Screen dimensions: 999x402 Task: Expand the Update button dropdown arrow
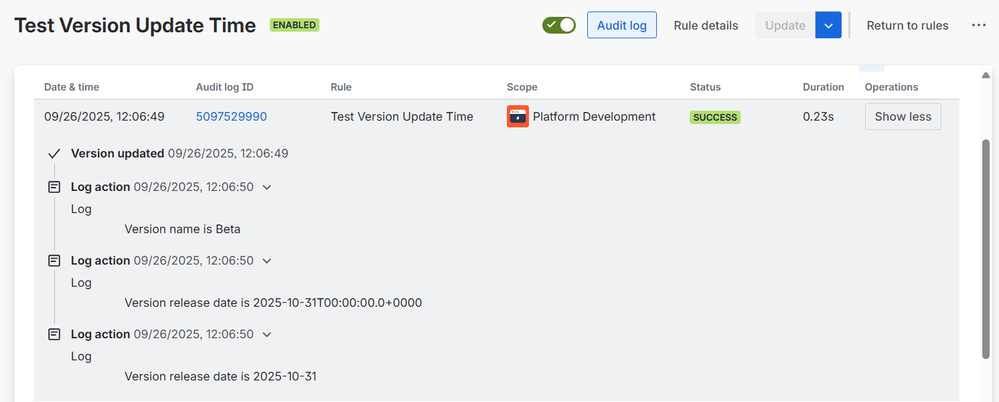828,25
